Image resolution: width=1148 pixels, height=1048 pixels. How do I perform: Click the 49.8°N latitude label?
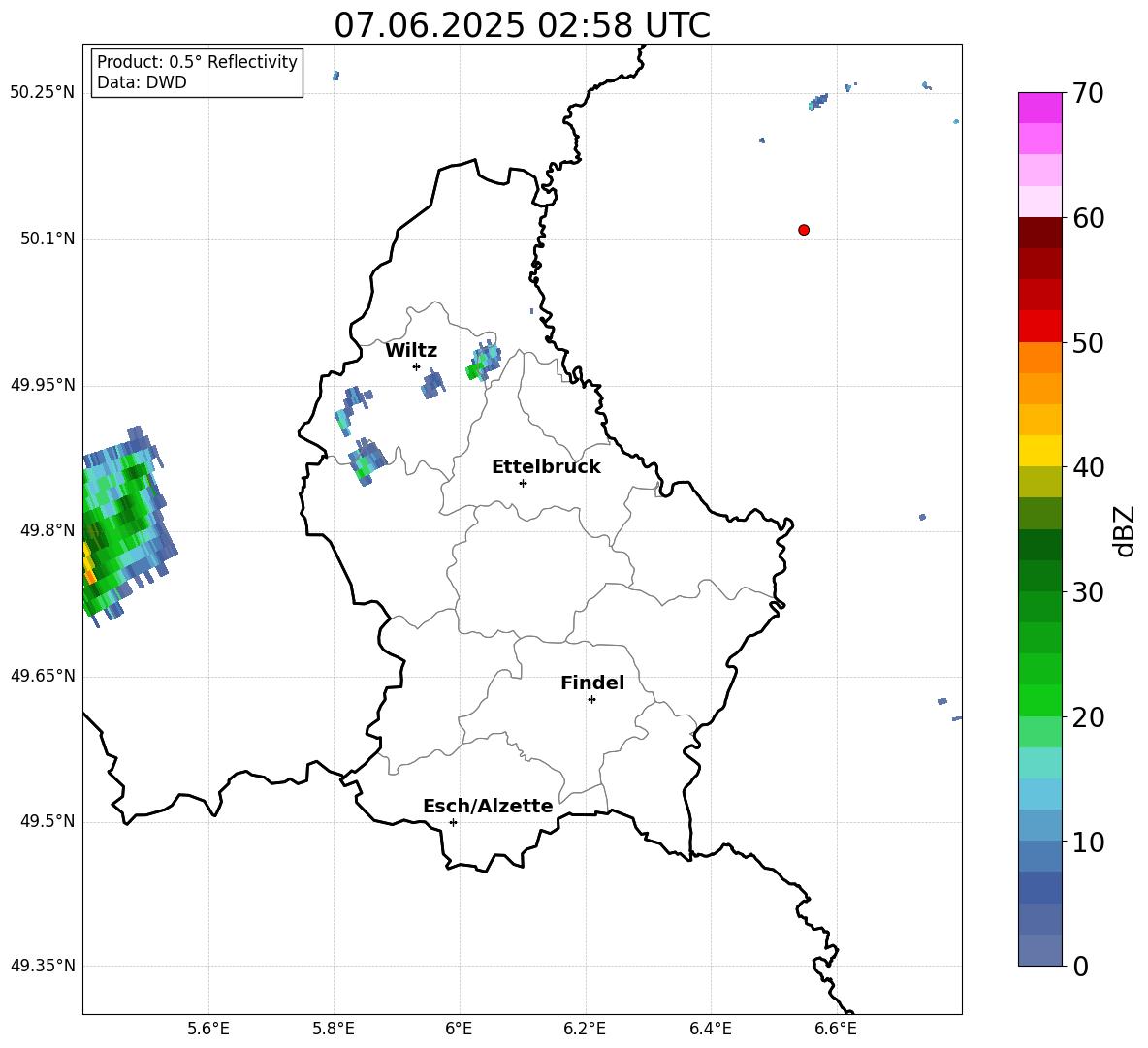tap(48, 530)
